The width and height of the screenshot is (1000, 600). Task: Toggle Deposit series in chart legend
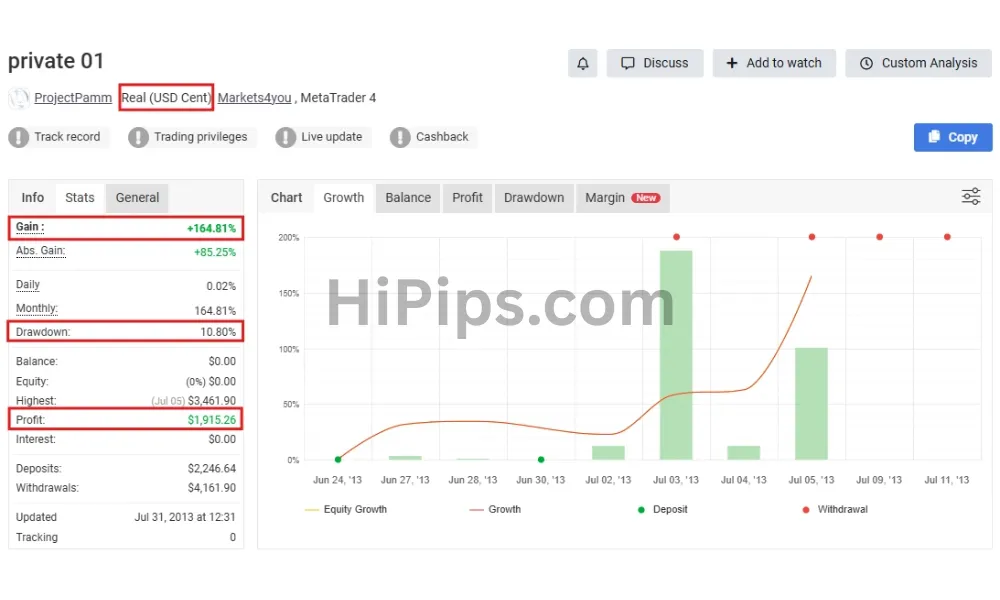pos(663,509)
